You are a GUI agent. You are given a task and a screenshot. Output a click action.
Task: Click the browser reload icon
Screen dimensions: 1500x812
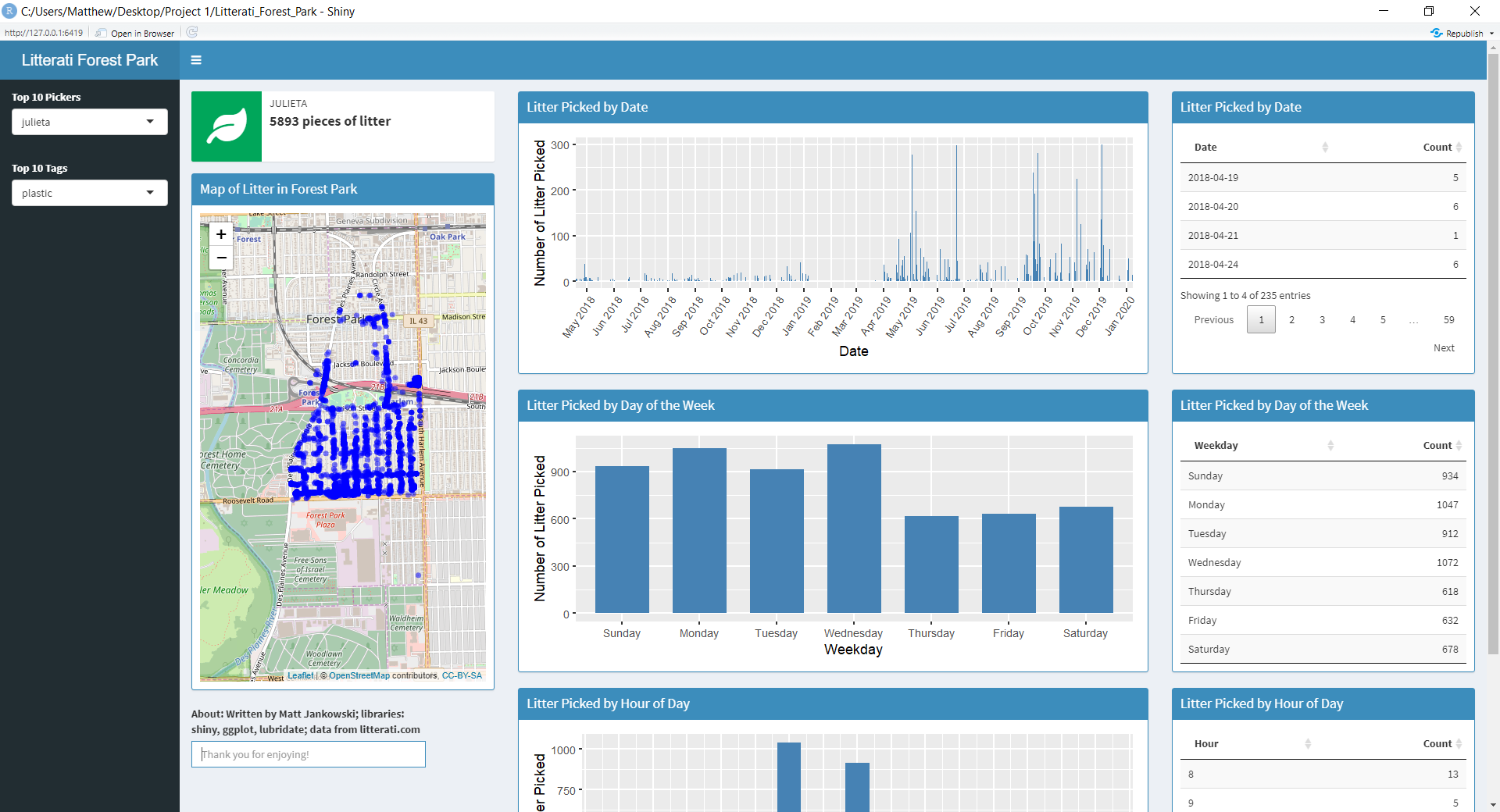point(192,33)
